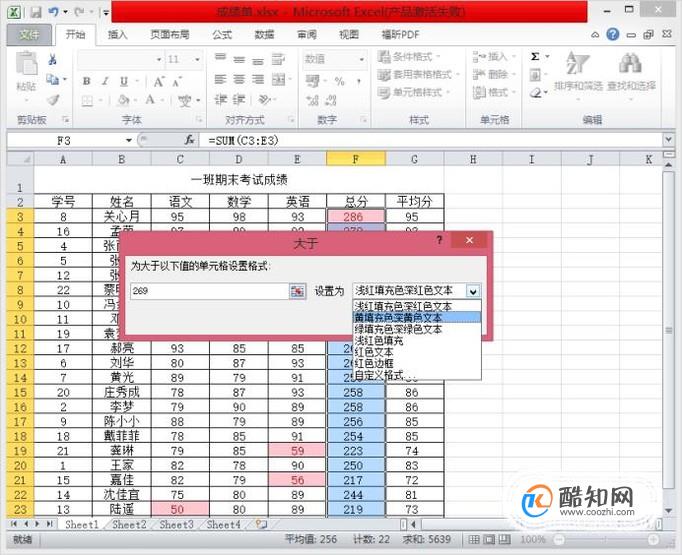Open the font name dropdown arrow
The height and width of the screenshot is (555, 682).
click(159, 60)
